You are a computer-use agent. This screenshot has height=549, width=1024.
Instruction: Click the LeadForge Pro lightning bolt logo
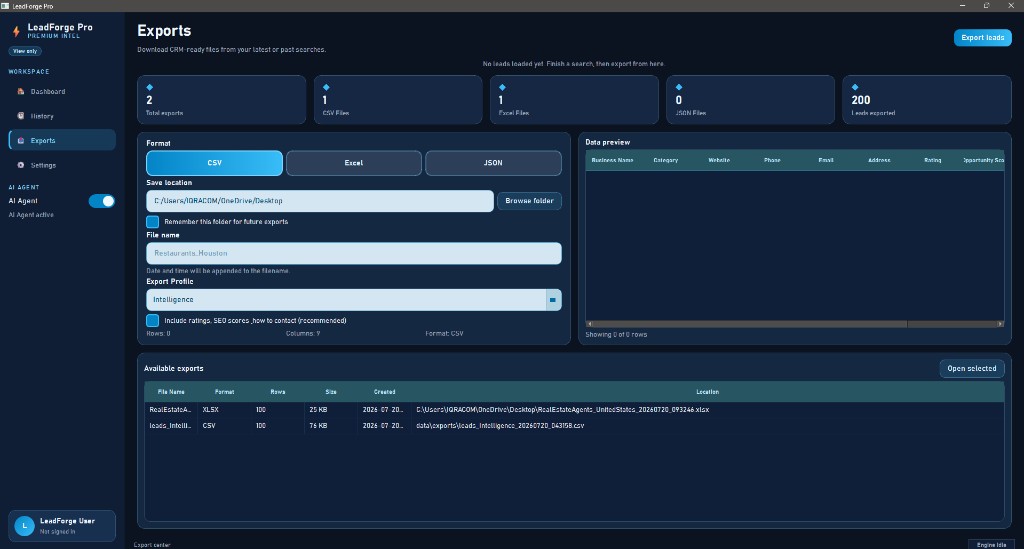click(x=16, y=31)
